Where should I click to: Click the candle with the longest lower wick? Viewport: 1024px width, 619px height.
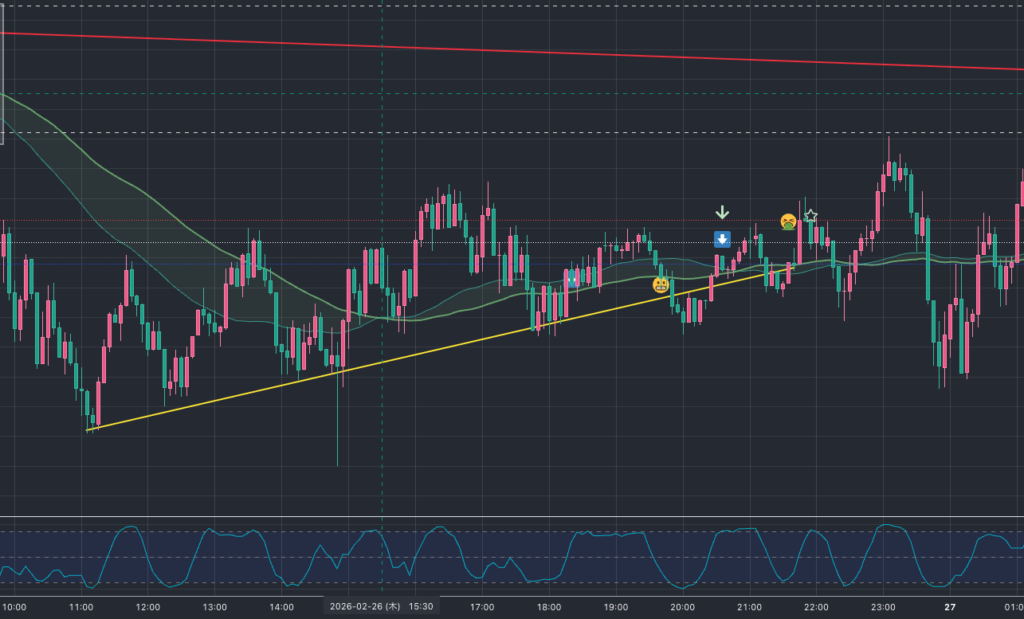click(x=337, y=430)
